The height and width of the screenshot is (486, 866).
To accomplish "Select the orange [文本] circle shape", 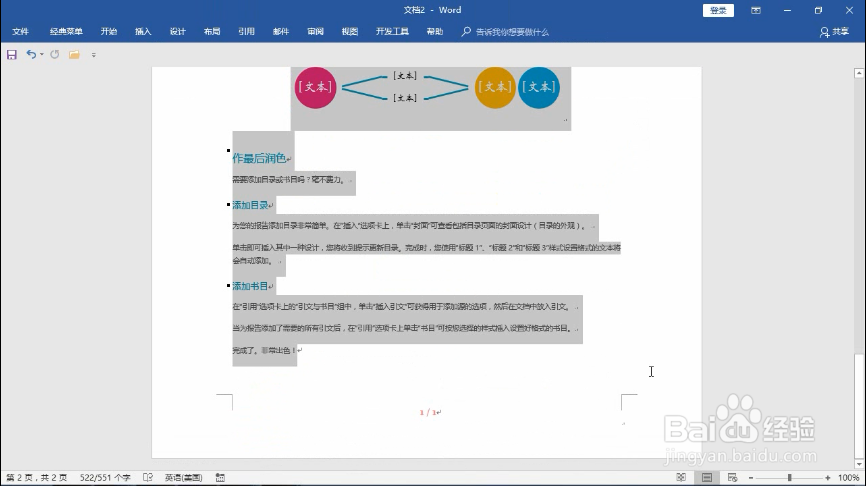I will click(x=495, y=87).
